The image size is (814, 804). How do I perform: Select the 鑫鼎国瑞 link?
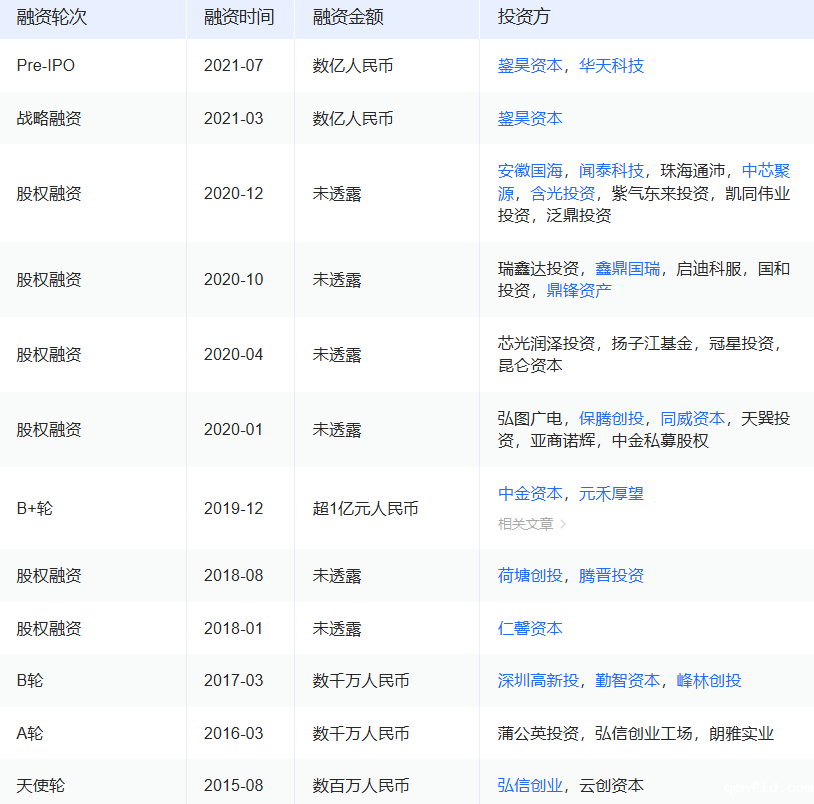click(627, 269)
